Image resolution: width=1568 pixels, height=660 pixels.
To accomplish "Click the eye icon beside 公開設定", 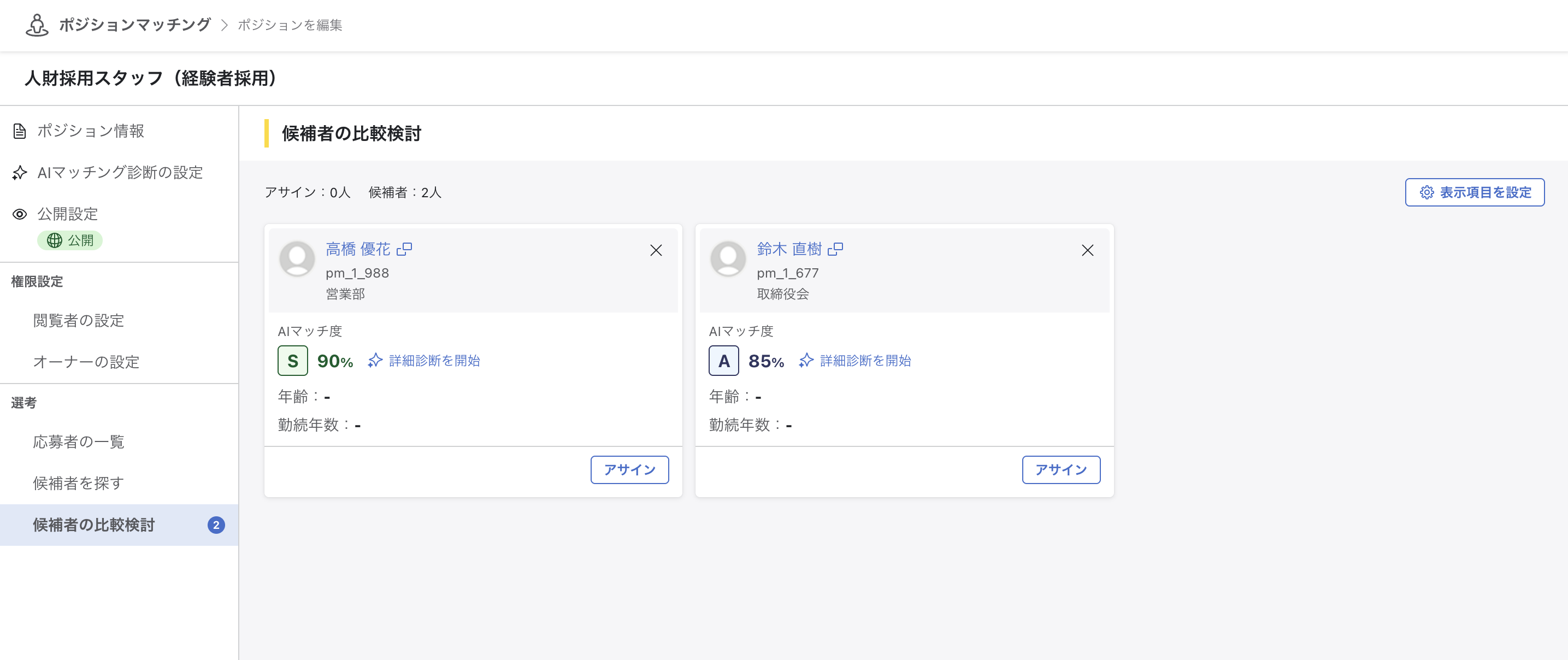I will point(20,214).
